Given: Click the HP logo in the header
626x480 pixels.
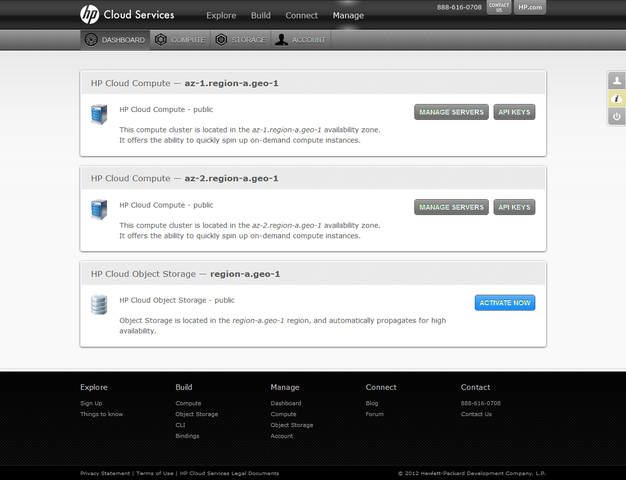Looking at the screenshot, I should pyautogui.click(x=90, y=14).
